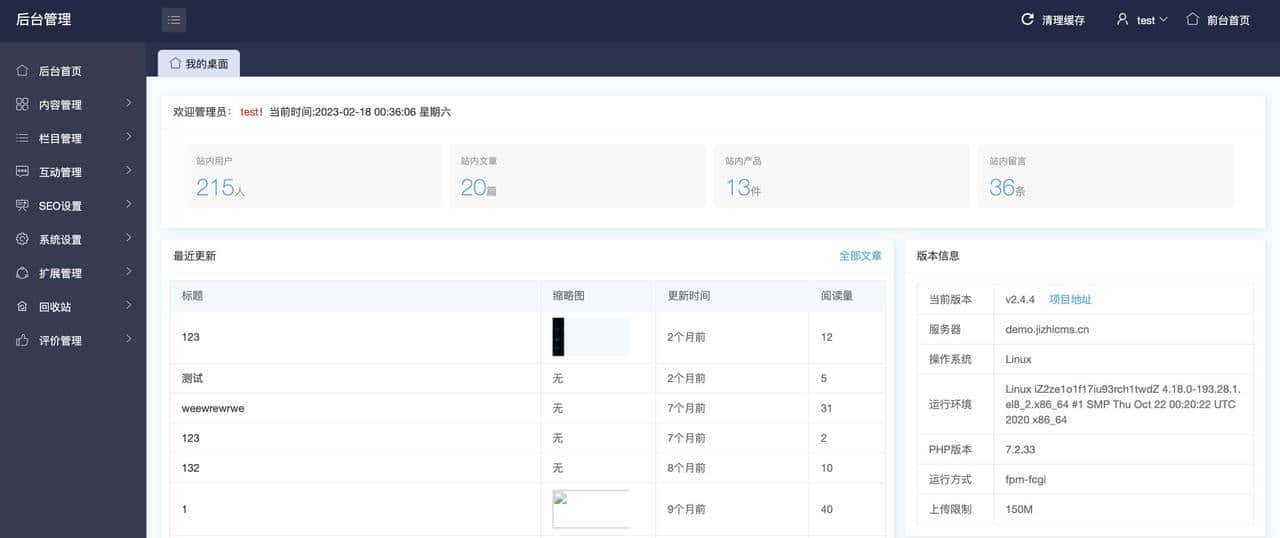This screenshot has height=538, width=1280.
Task: Click the fpm-fcgi value
Action: coord(1025,480)
